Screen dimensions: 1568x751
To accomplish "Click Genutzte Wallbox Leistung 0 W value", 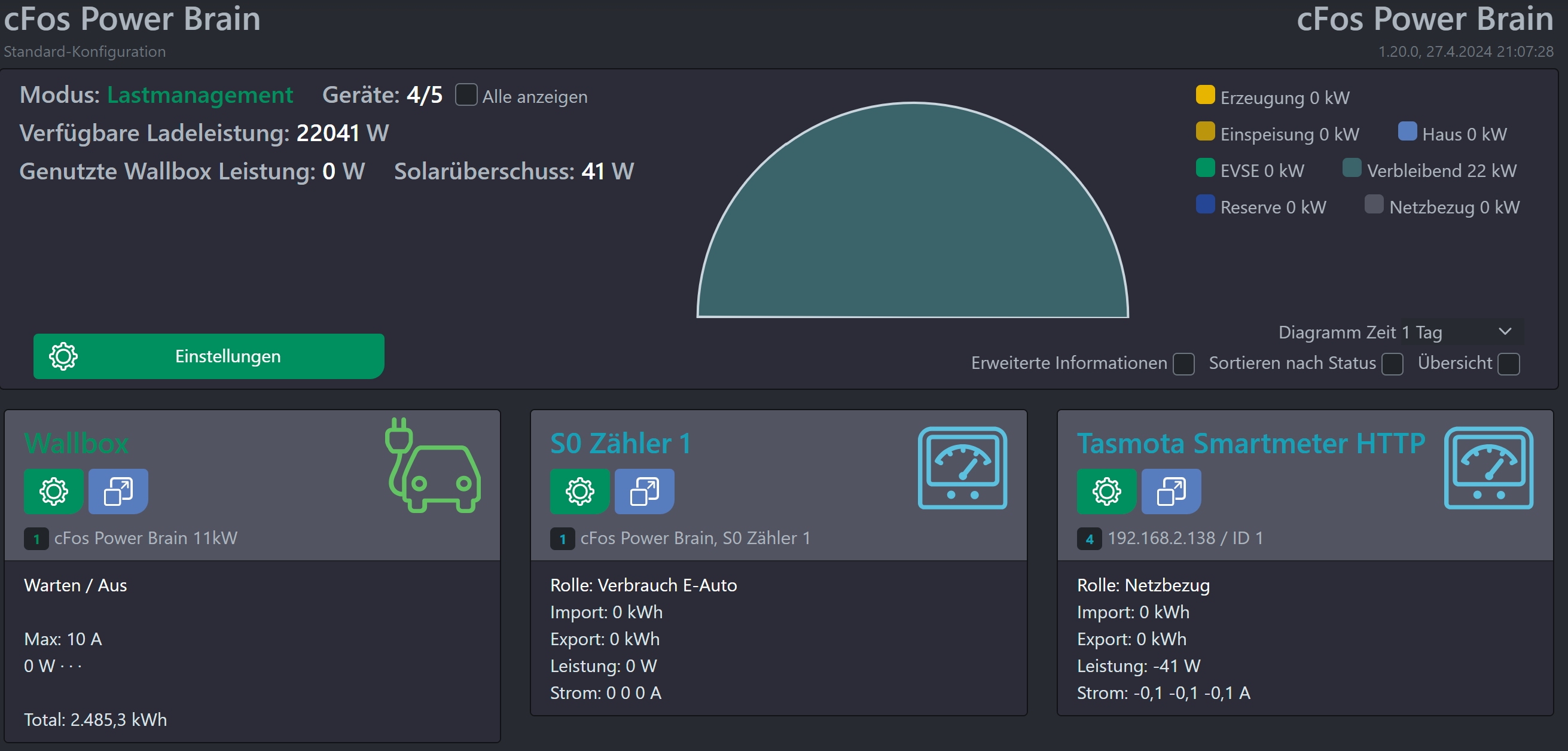I will click(x=343, y=172).
